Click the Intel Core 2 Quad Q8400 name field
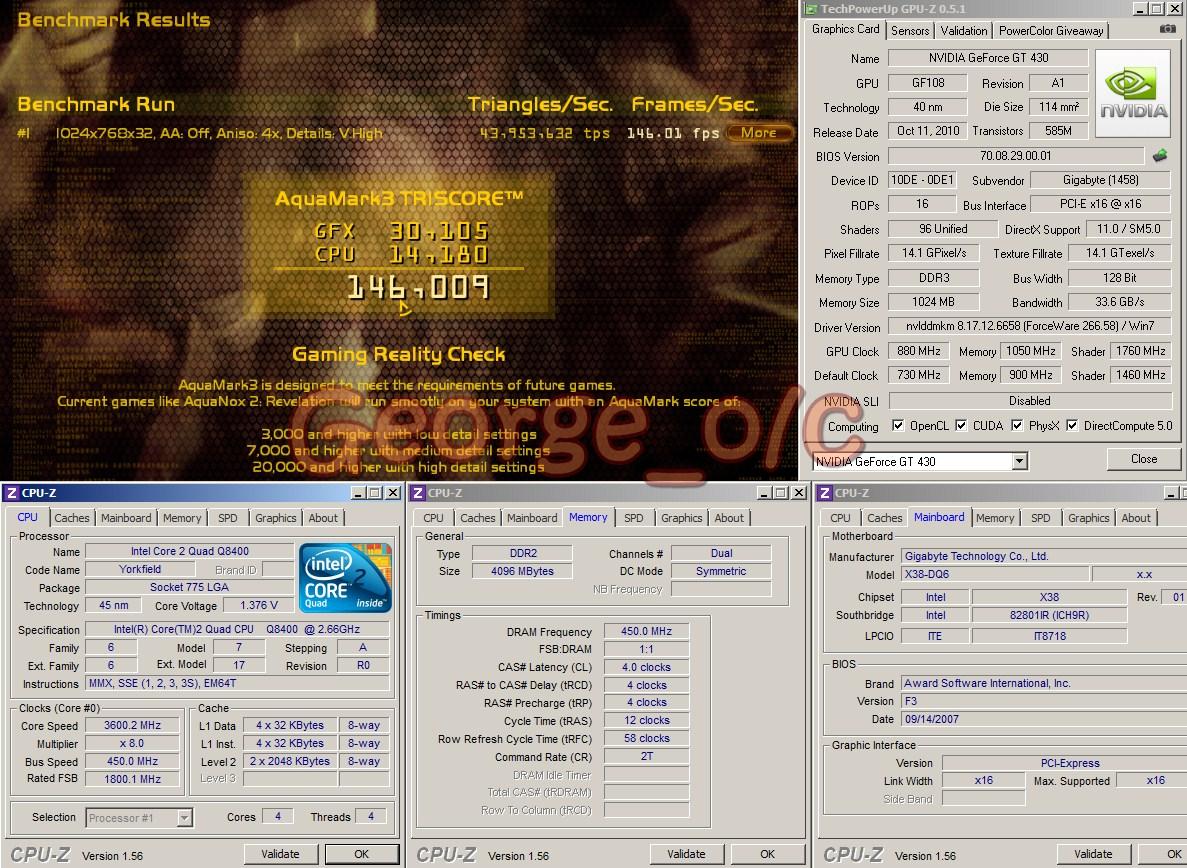The image size is (1187, 868). pyautogui.click(x=189, y=551)
